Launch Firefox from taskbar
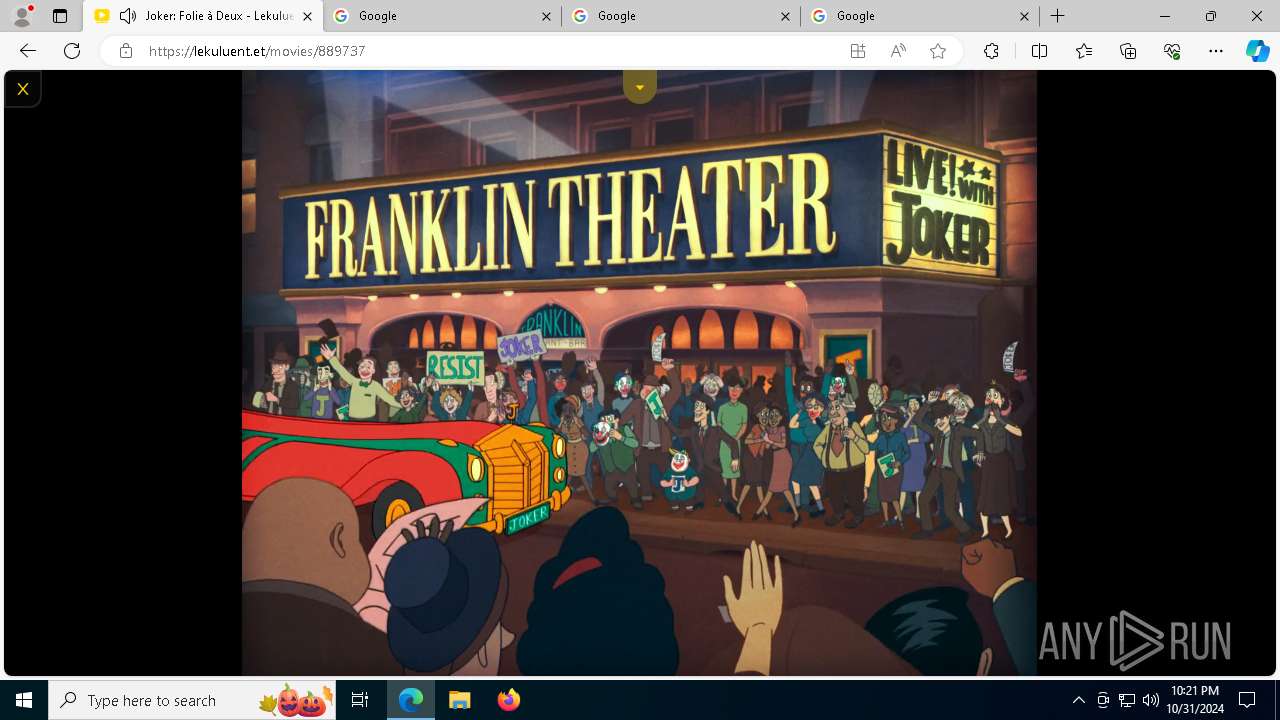This screenshot has width=1280, height=720. tap(508, 700)
